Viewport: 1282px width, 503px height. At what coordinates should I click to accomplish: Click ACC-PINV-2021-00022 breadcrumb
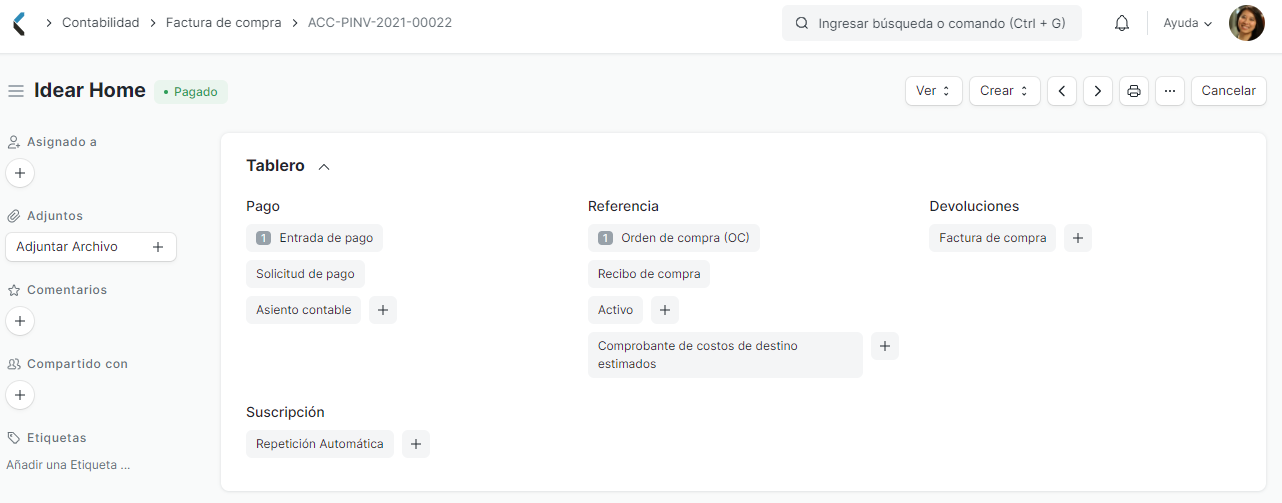coord(380,22)
